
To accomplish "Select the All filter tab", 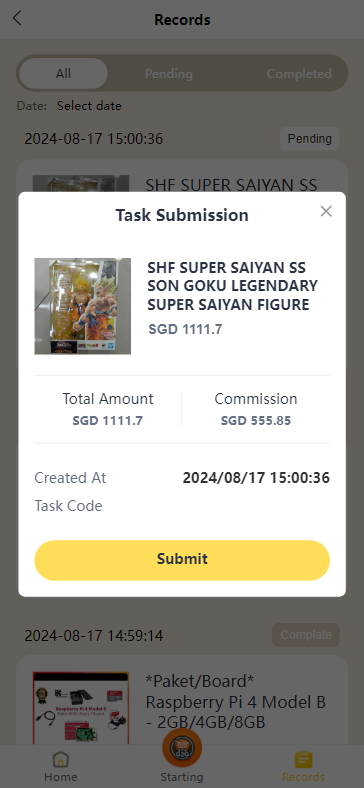I will pyautogui.click(x=63, y=74).
